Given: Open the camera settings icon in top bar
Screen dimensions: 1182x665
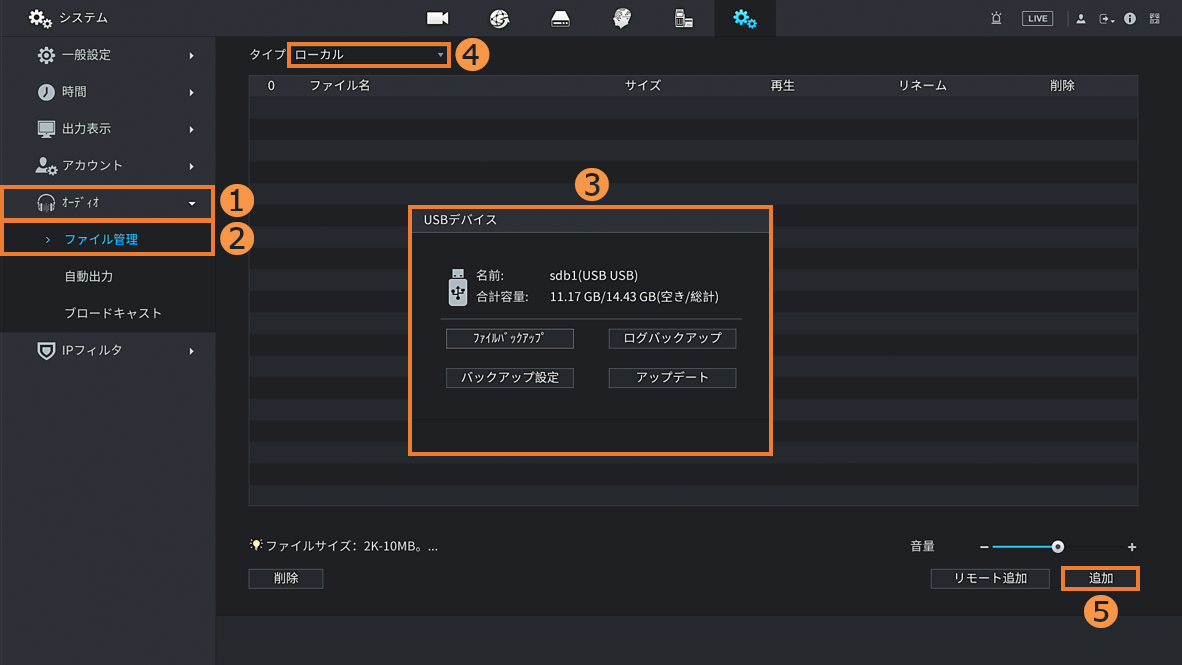Looking at the screenshot, I should pyautogui.click(x=437, y=18).
